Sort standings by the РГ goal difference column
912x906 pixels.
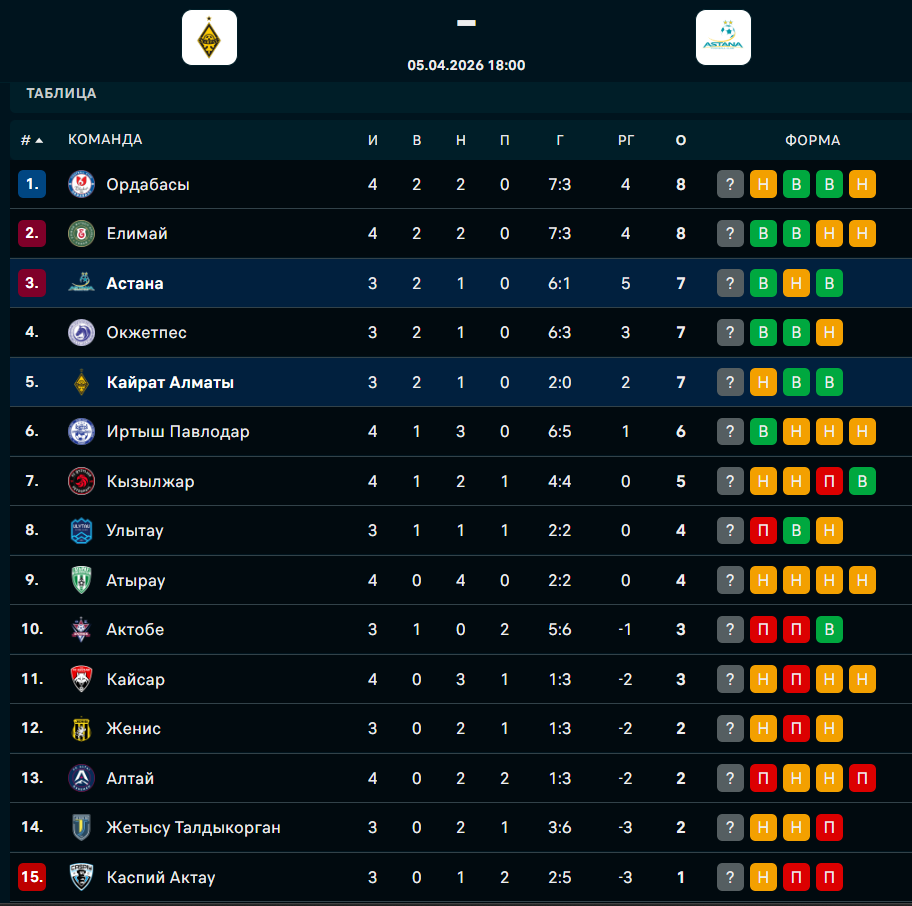pyautogui.click(x=626, y=140)
